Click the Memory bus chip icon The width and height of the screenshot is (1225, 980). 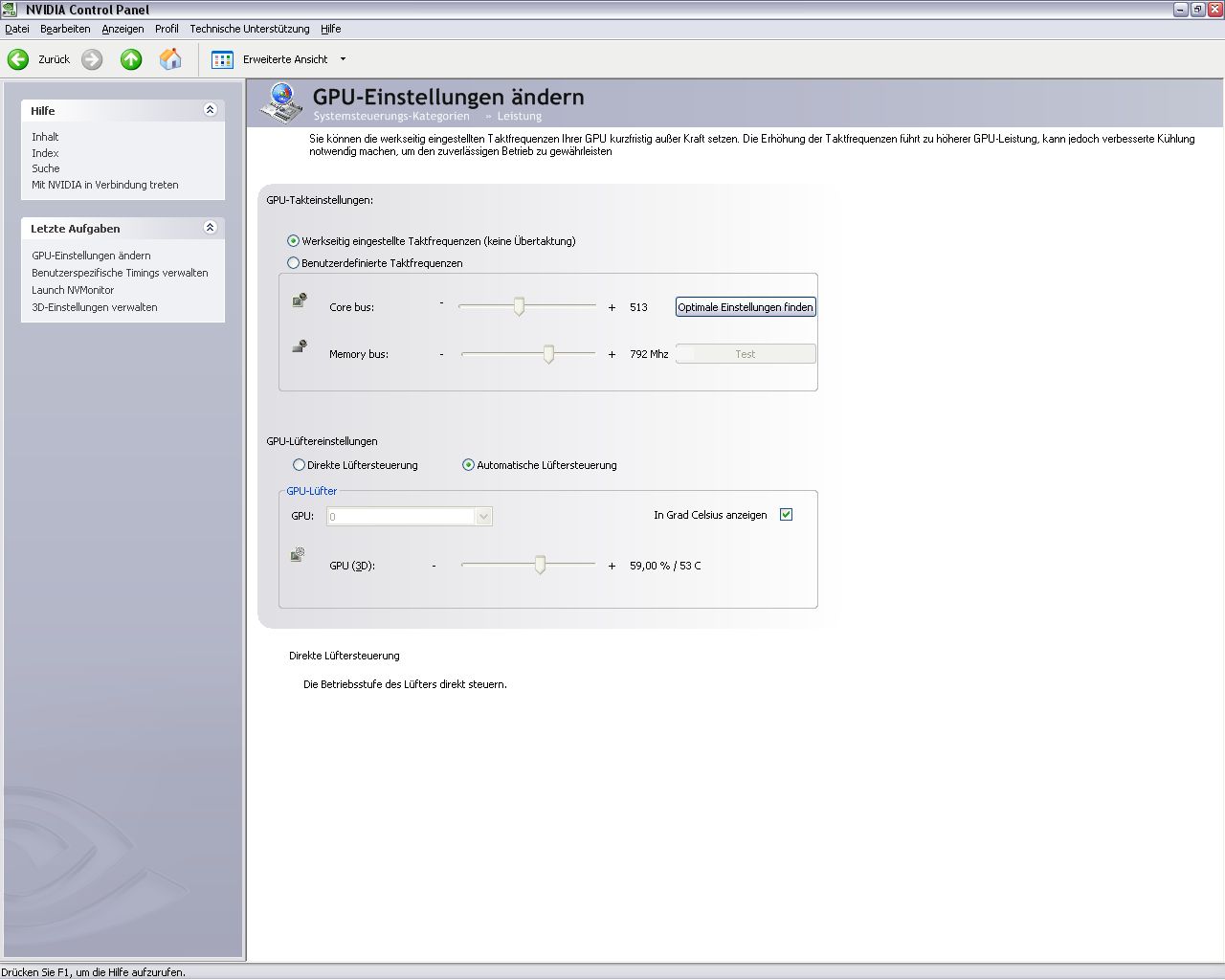[300, 346]
